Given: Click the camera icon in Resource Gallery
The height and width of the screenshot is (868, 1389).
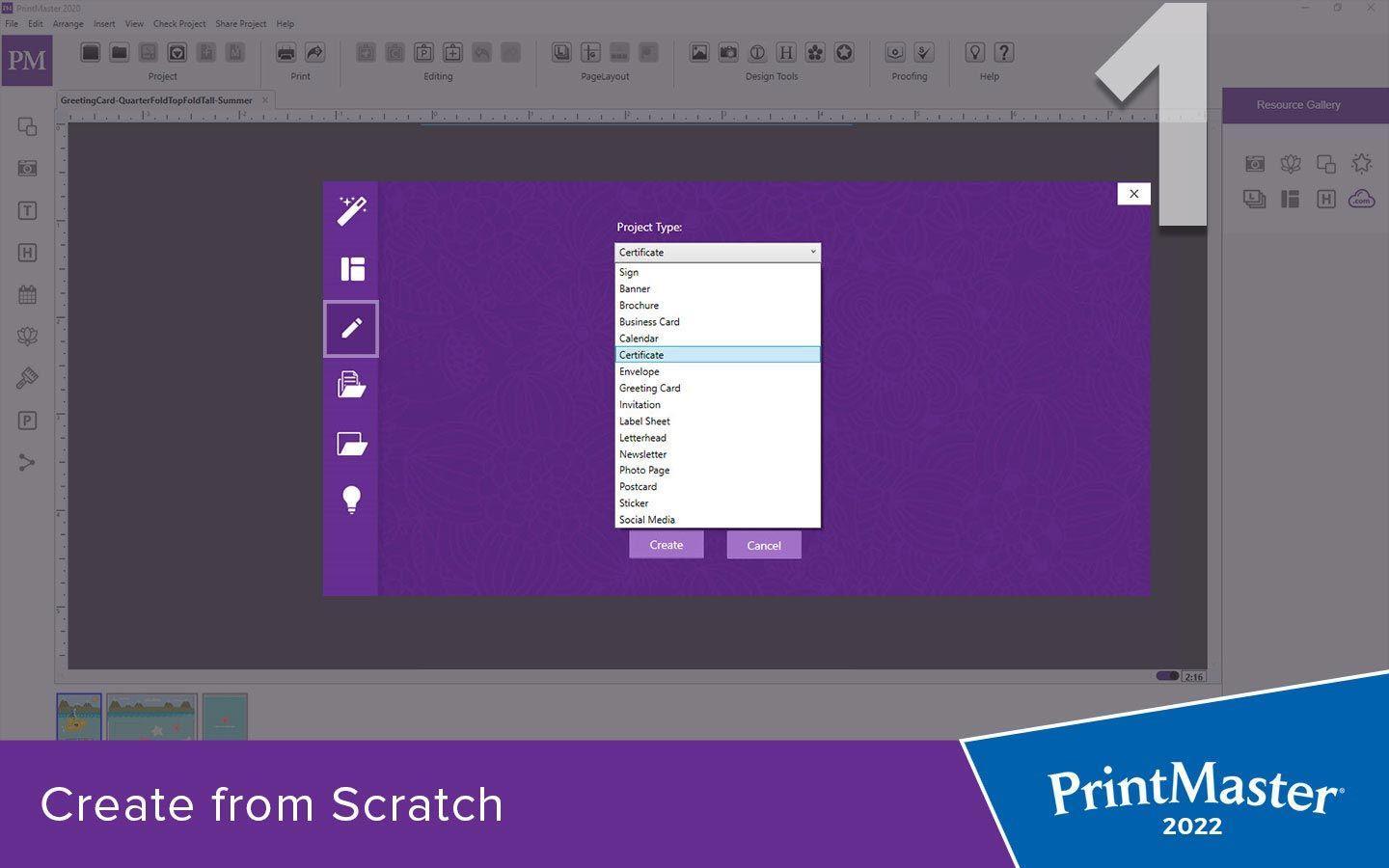Looking at the screenshot, I should pyautogui.click(x=1255, y=163).
